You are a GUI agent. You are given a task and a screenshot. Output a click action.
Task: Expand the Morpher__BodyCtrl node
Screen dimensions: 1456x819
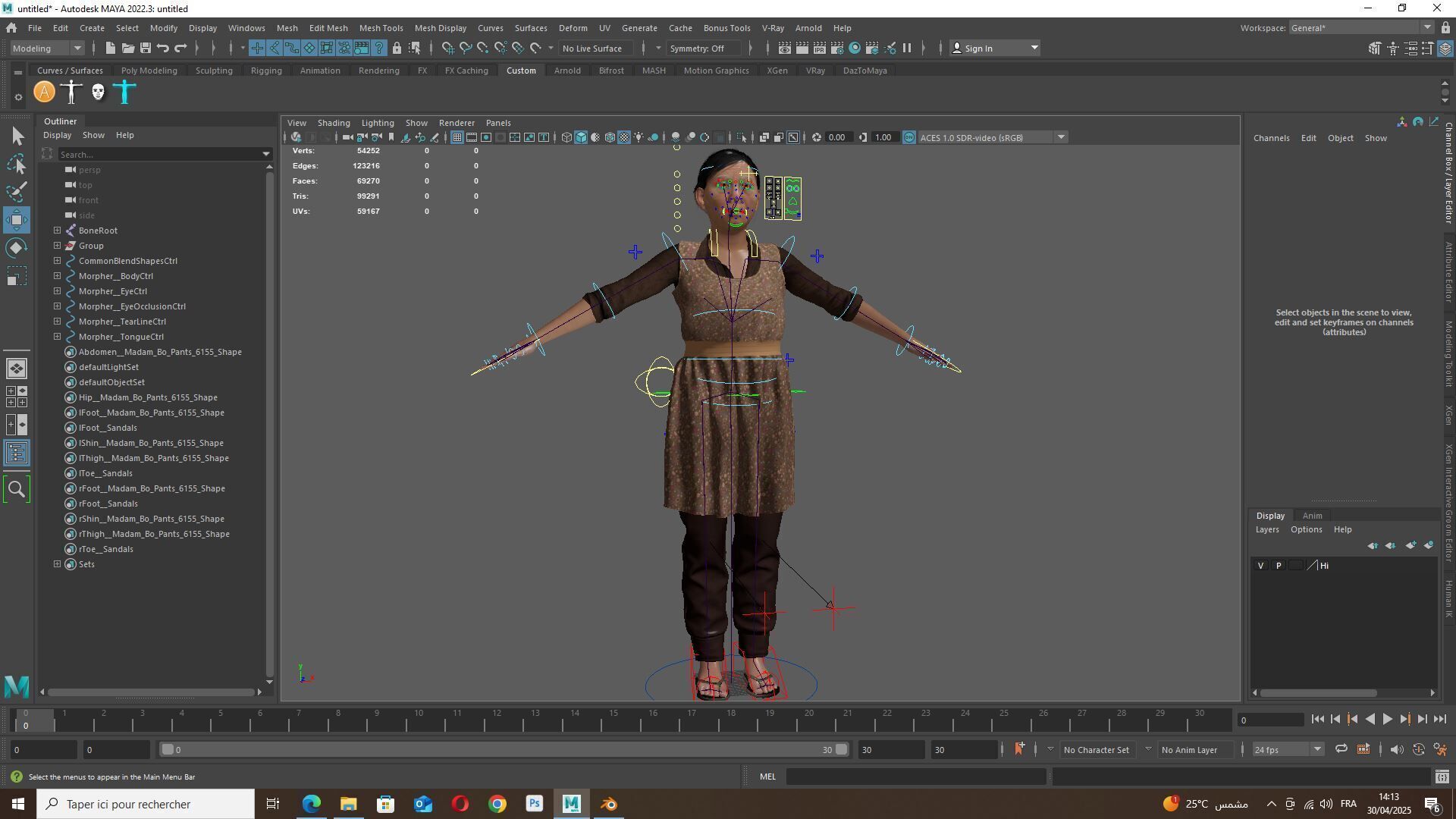click(57, 276)
